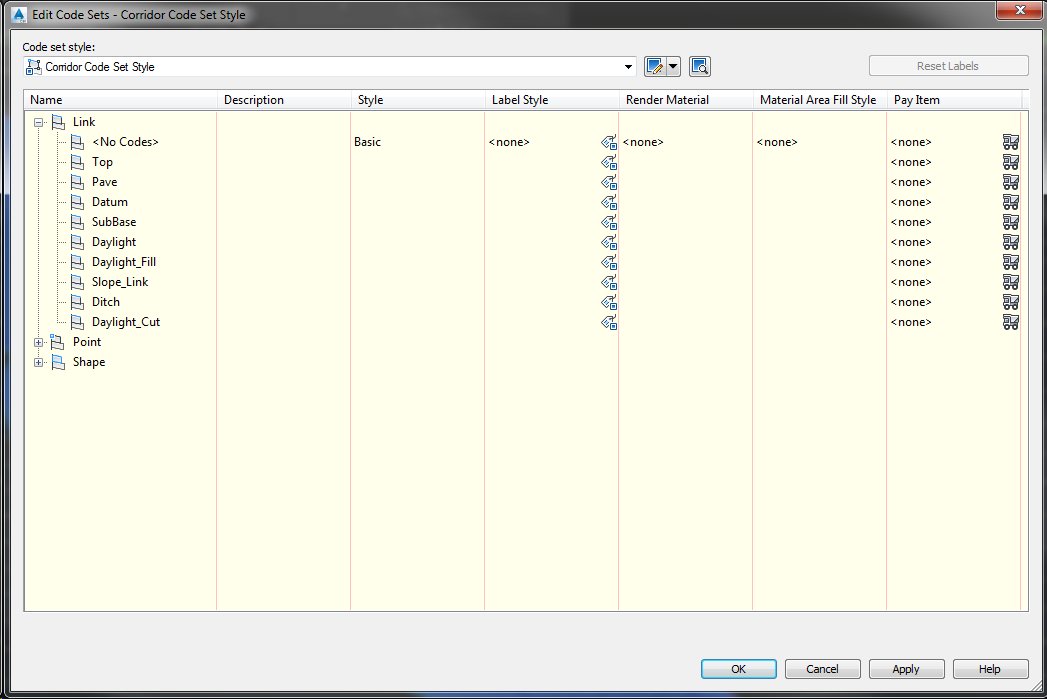Click the Name column header
Image resolution: width=1047 pixels, height=699 pixels.
[x=120, y=99]
